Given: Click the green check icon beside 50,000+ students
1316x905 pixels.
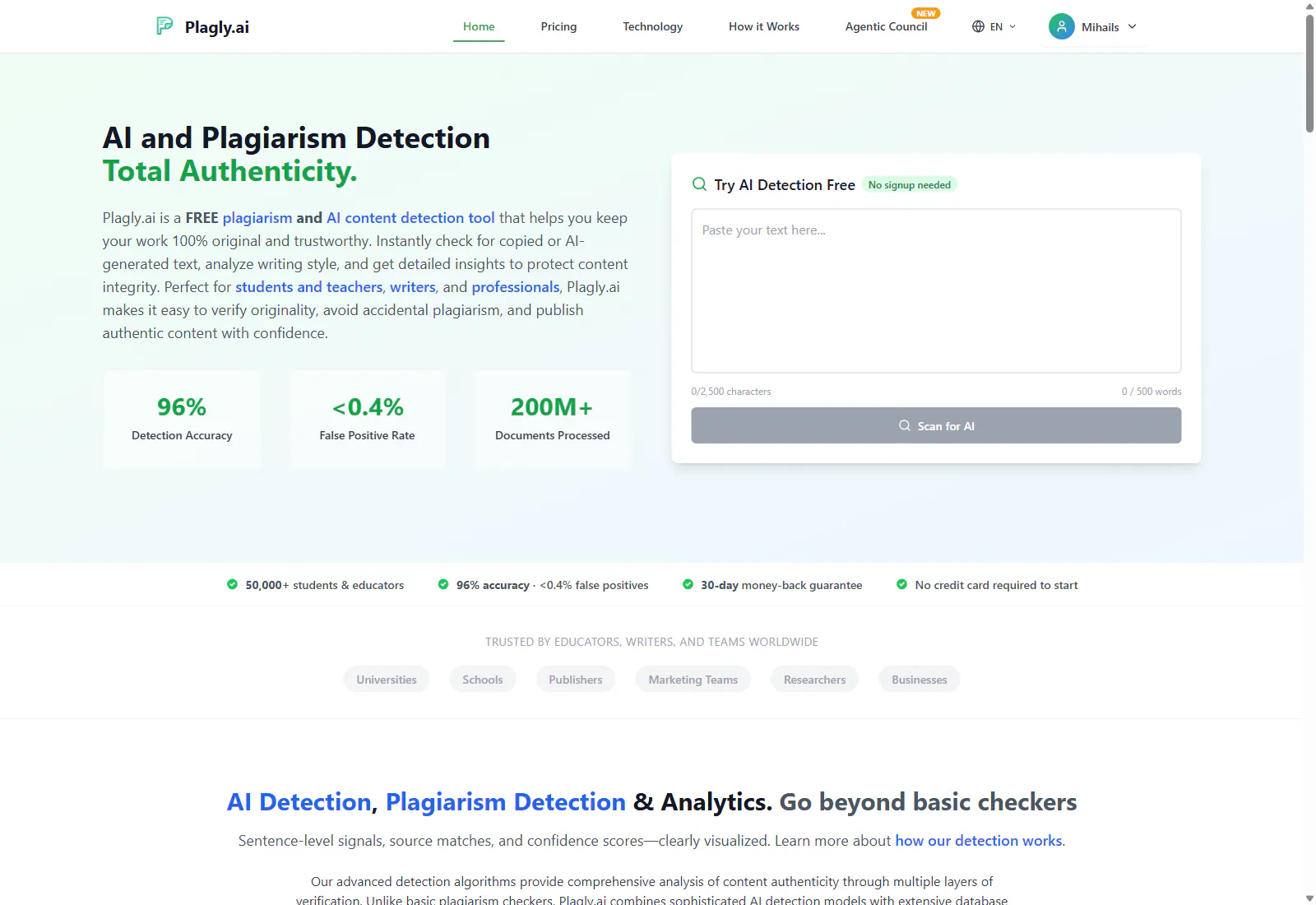Looking at the screenshot, I should (x=232, y=584).
